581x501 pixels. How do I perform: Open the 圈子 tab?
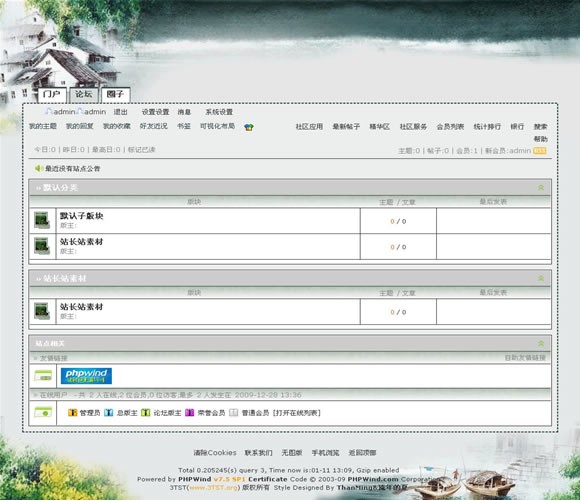(116, 94)
